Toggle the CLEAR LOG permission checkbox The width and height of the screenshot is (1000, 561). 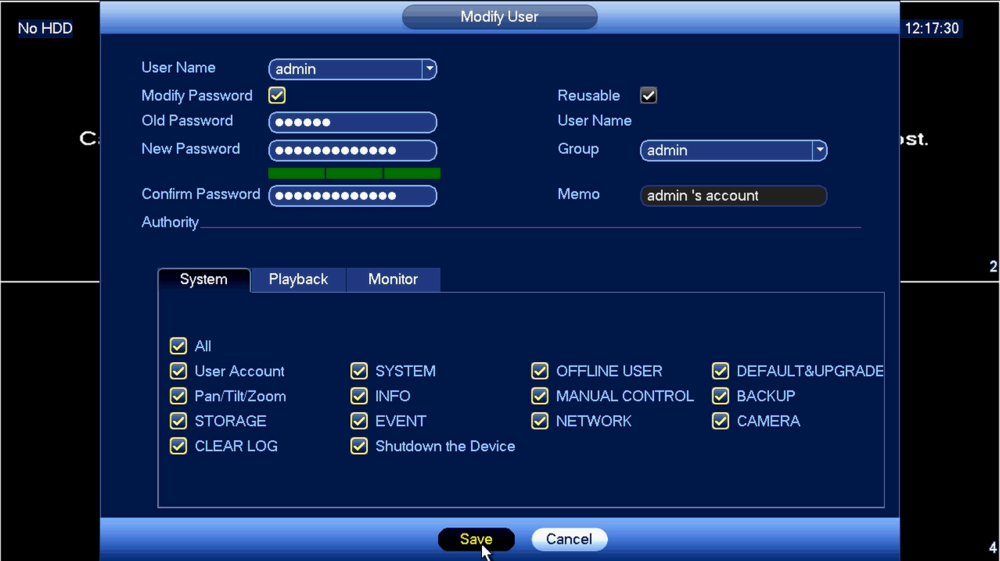(179, 446)
